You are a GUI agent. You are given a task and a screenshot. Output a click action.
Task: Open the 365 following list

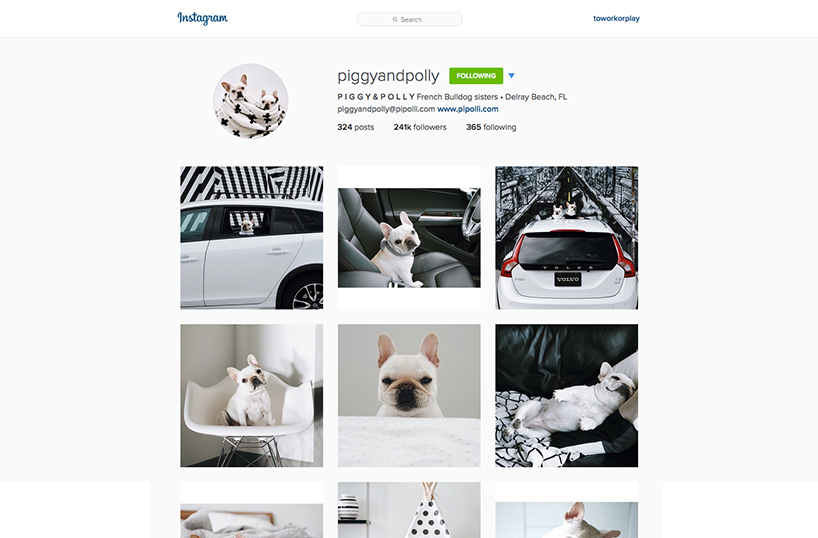(491, 127)
